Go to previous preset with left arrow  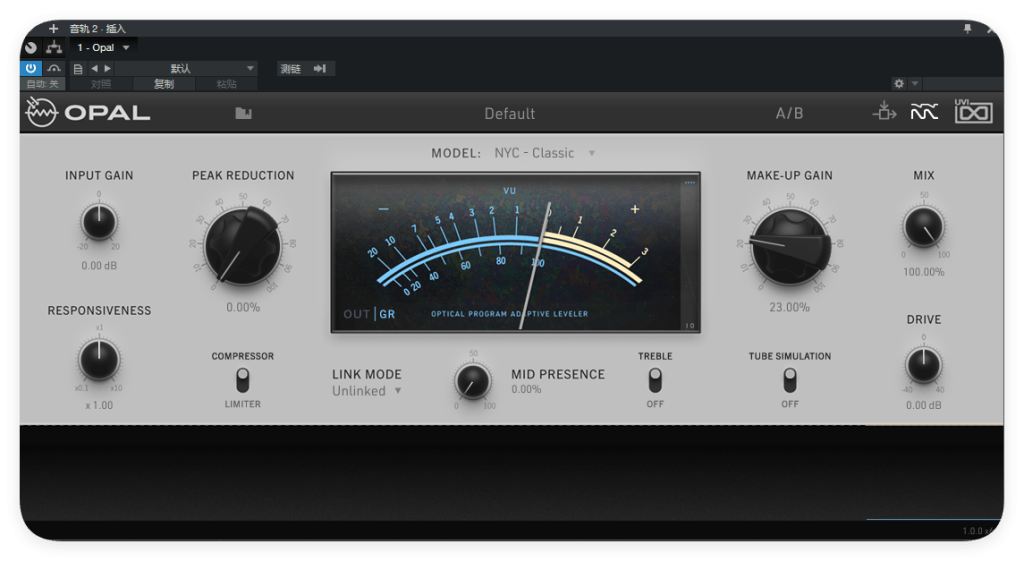pyautogui.click(x=95, y=68)
